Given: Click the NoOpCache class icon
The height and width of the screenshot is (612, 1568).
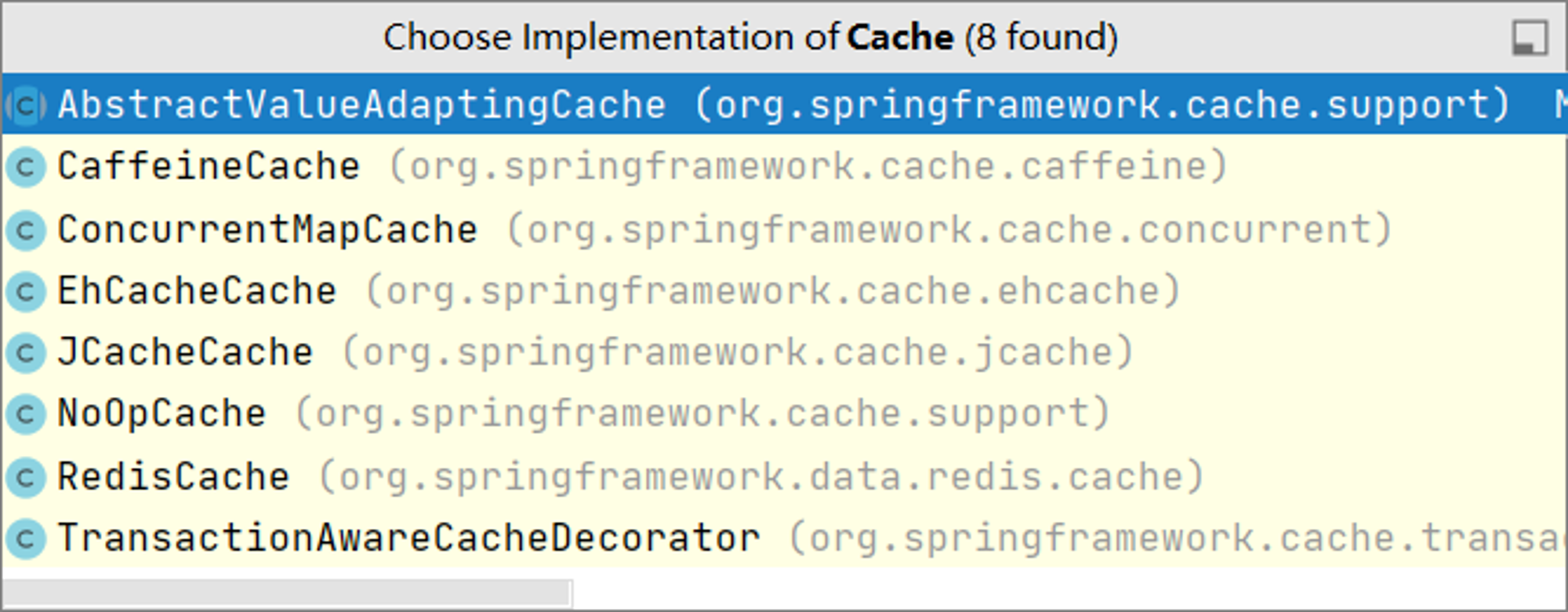Looking at the screenshot, I should [26, 414].
